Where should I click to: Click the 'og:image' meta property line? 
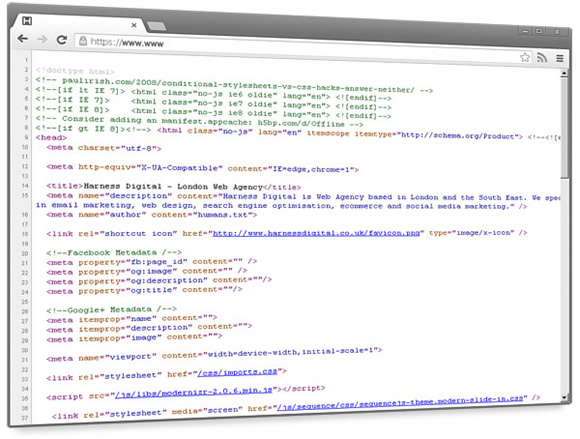pyautogui.click(x=146, y=271)
